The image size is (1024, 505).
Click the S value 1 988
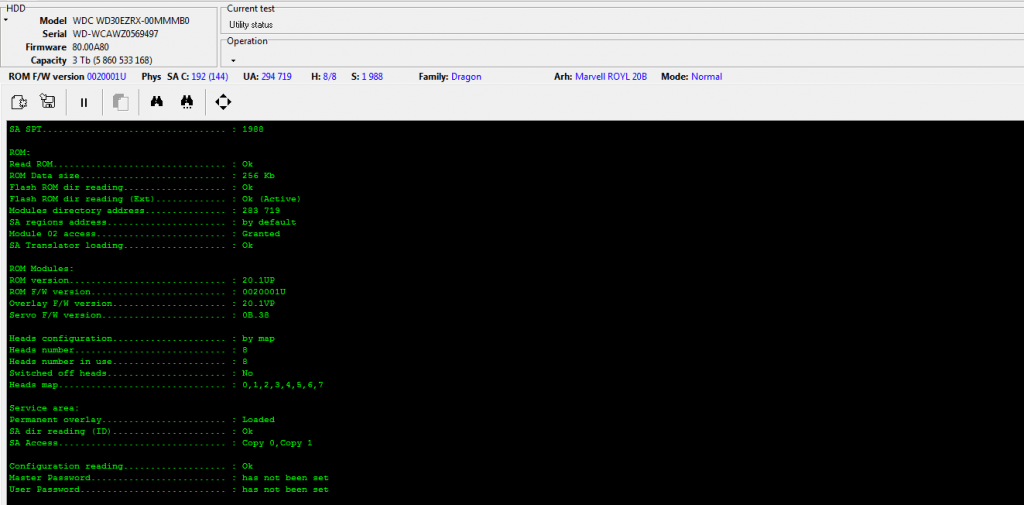[372, 76]
